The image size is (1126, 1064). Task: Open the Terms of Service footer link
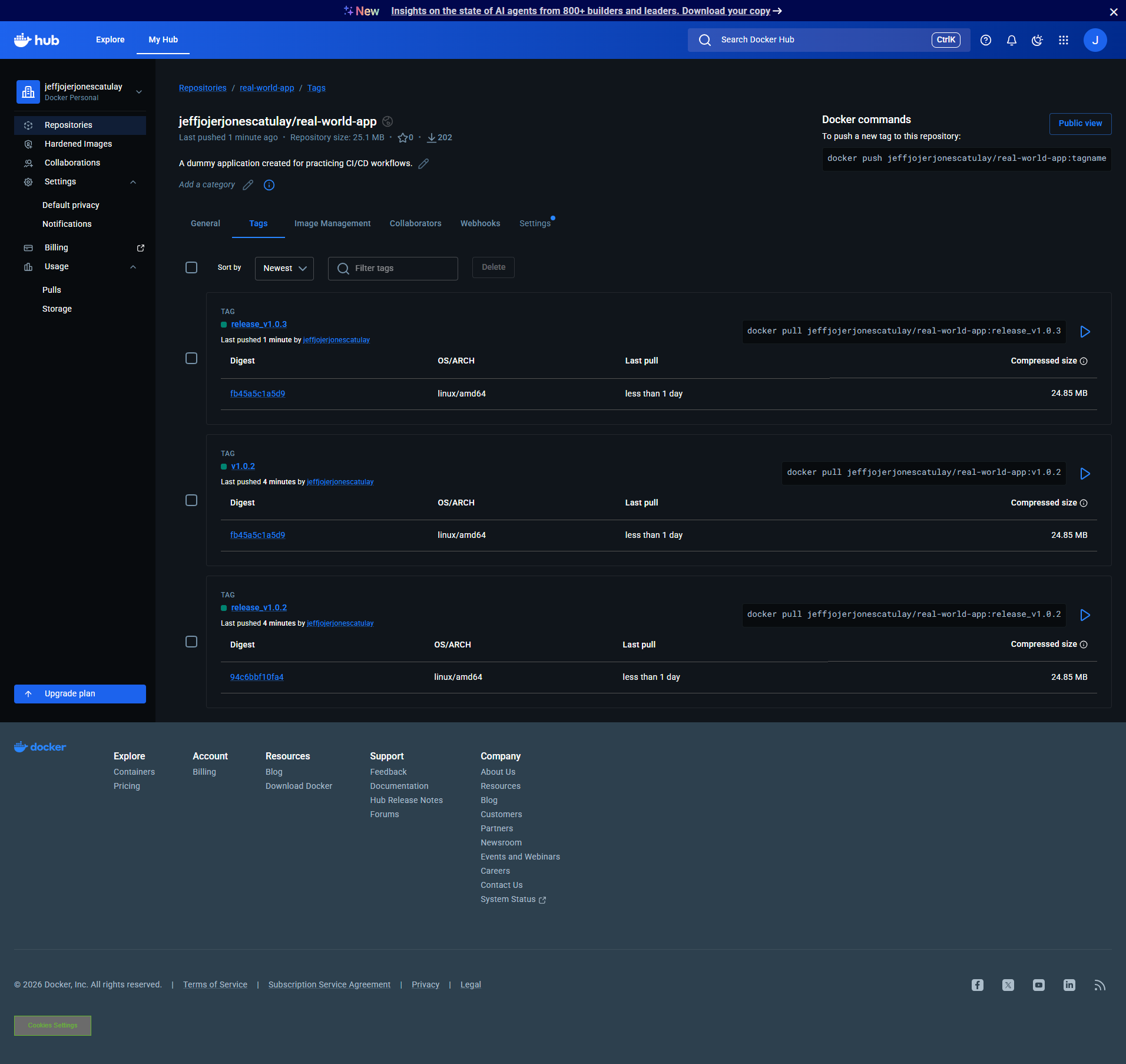[215, 985]
